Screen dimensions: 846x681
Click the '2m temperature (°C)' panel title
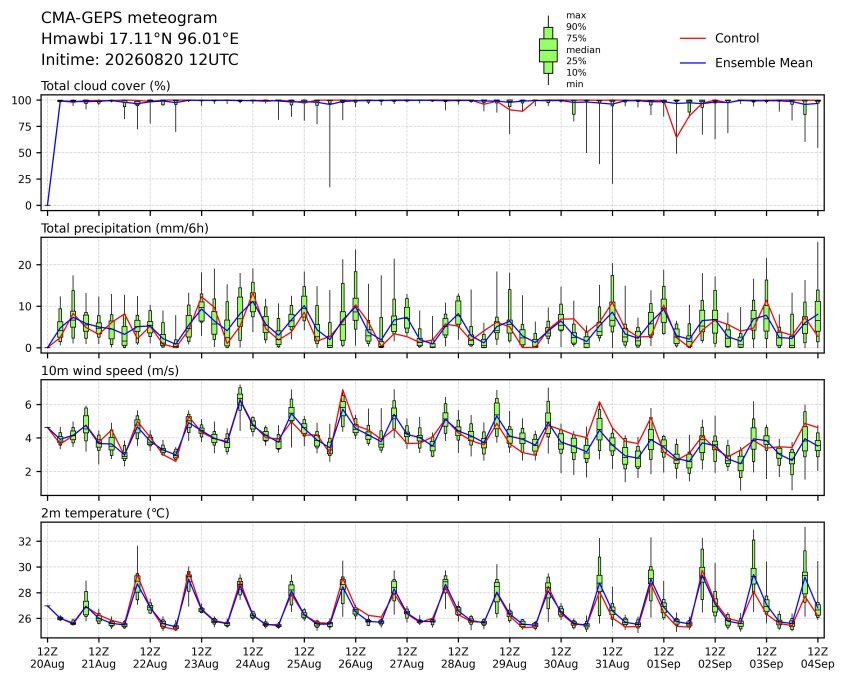click(x=105, y=513)
